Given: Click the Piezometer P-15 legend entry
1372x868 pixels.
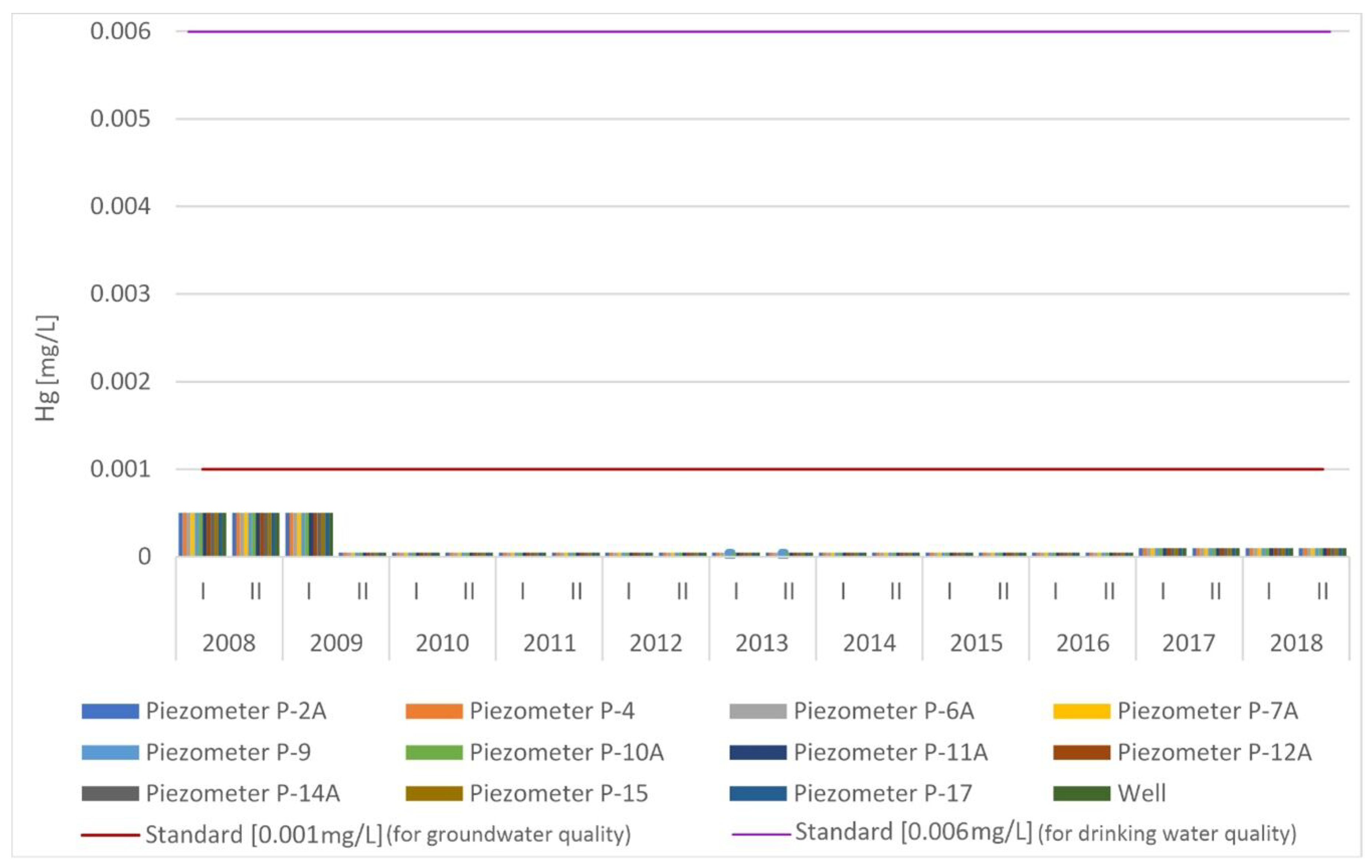Looking at the screenshot, I should (558, 793).
